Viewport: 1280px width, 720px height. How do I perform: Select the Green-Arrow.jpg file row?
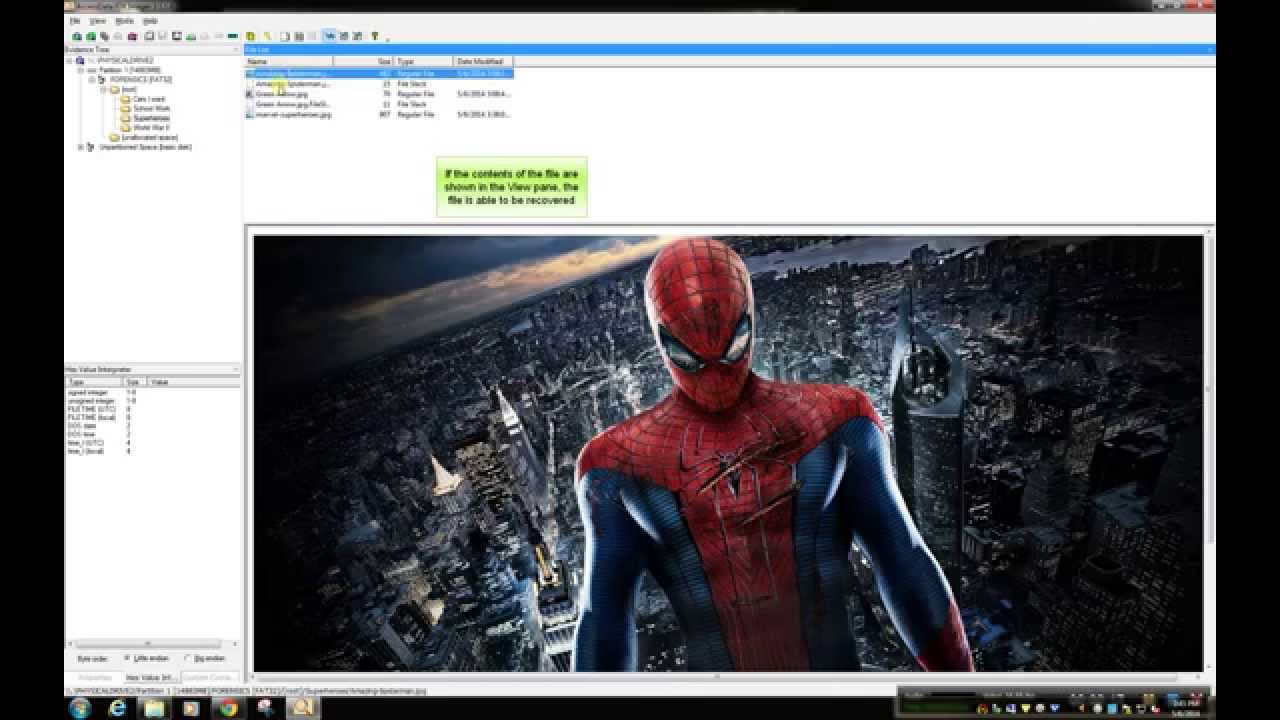379,94
